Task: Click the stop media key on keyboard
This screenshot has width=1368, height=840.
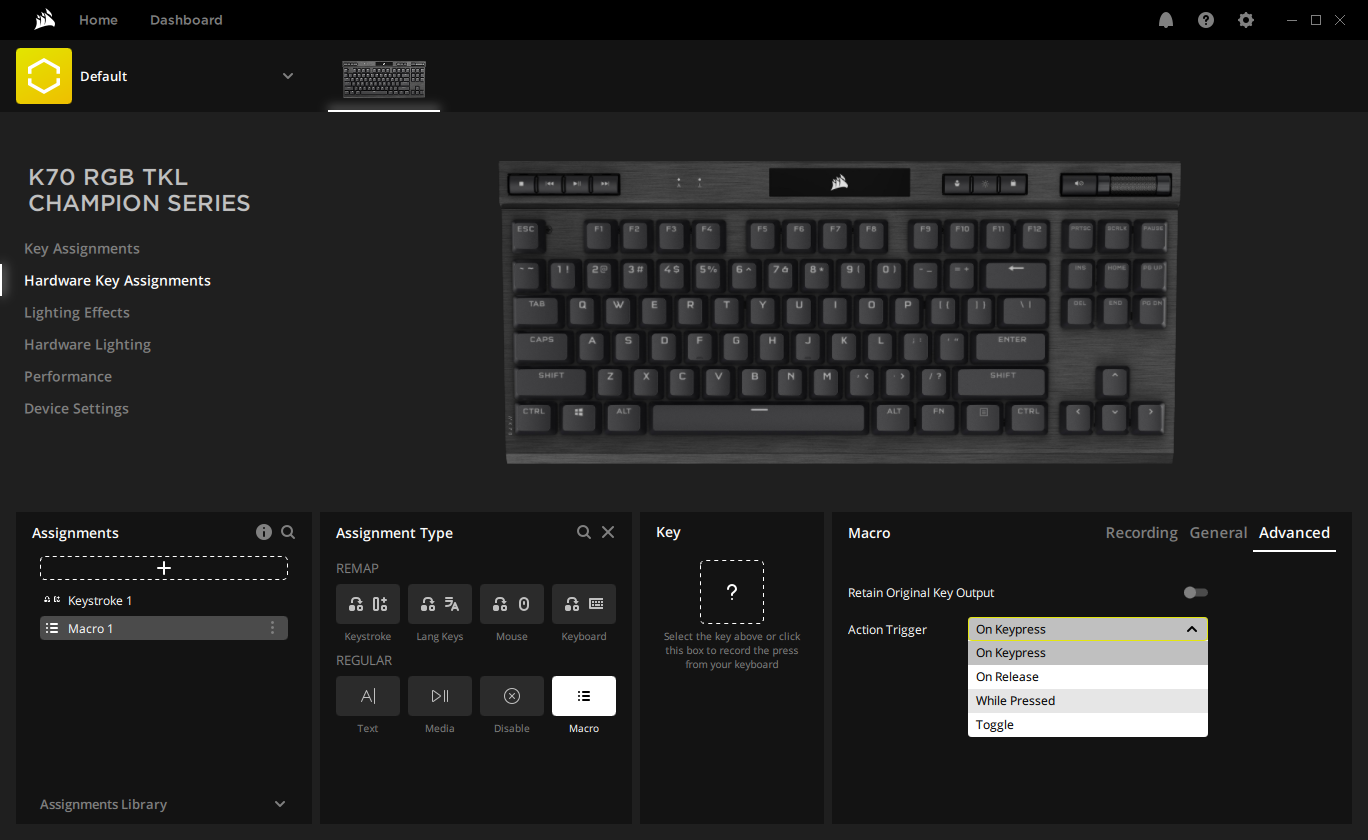Action: (522, 184)
